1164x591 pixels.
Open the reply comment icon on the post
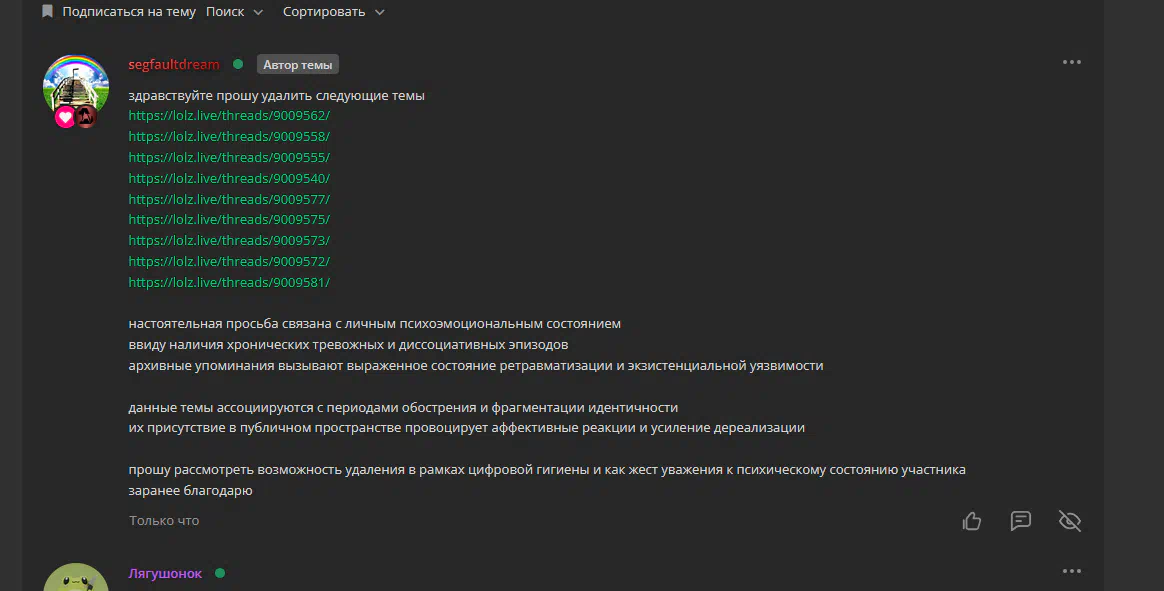tap(1021, 521)
